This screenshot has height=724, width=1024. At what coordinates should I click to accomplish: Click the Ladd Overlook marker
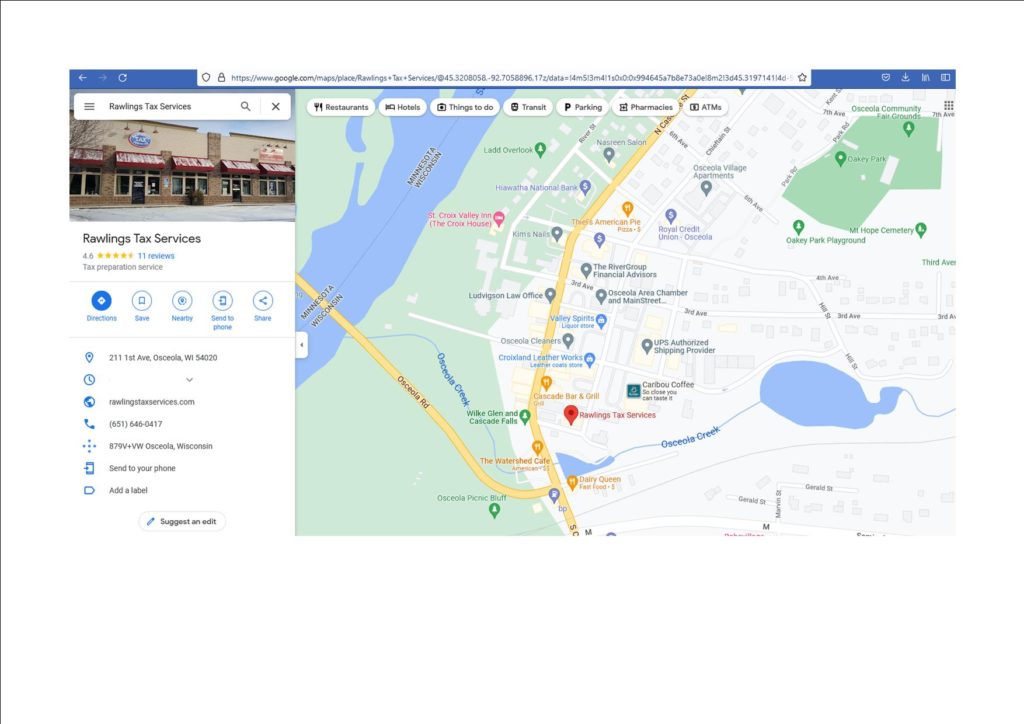[540, 150]
